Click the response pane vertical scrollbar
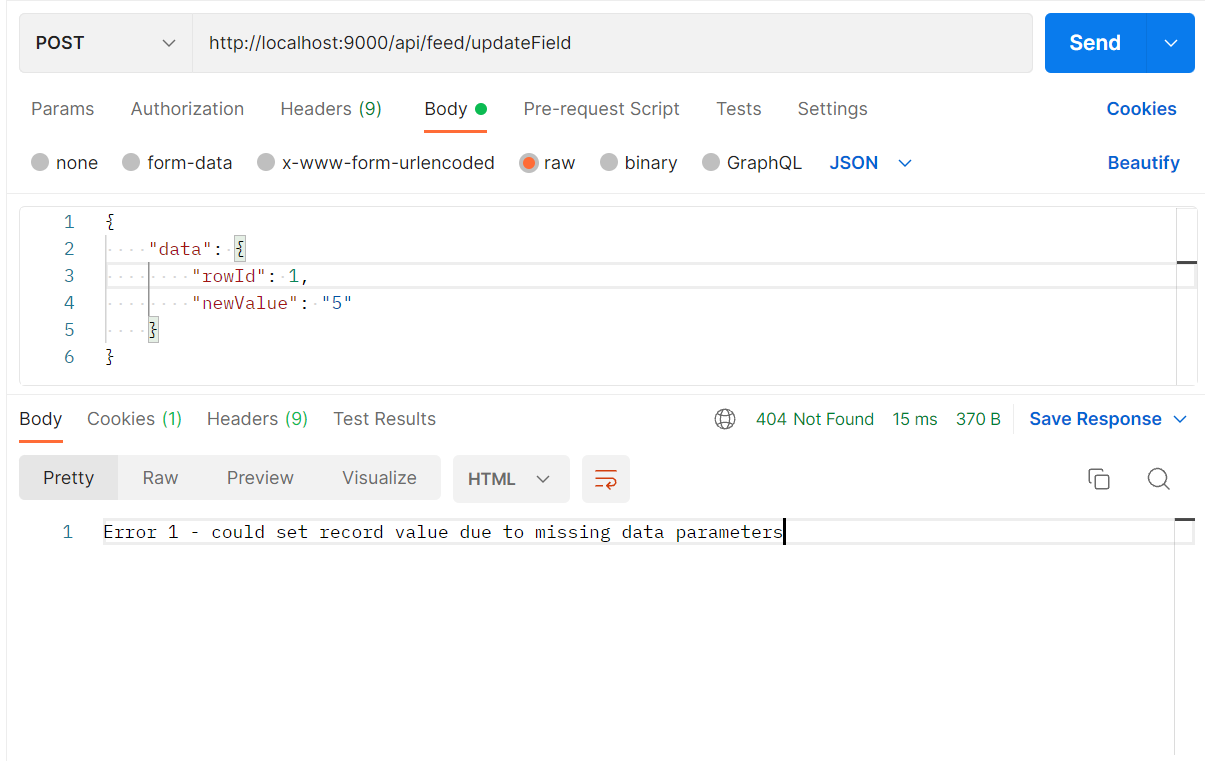Image resolution: width=1205 pixels, height=761 pixels. (x=1185, y=636)
